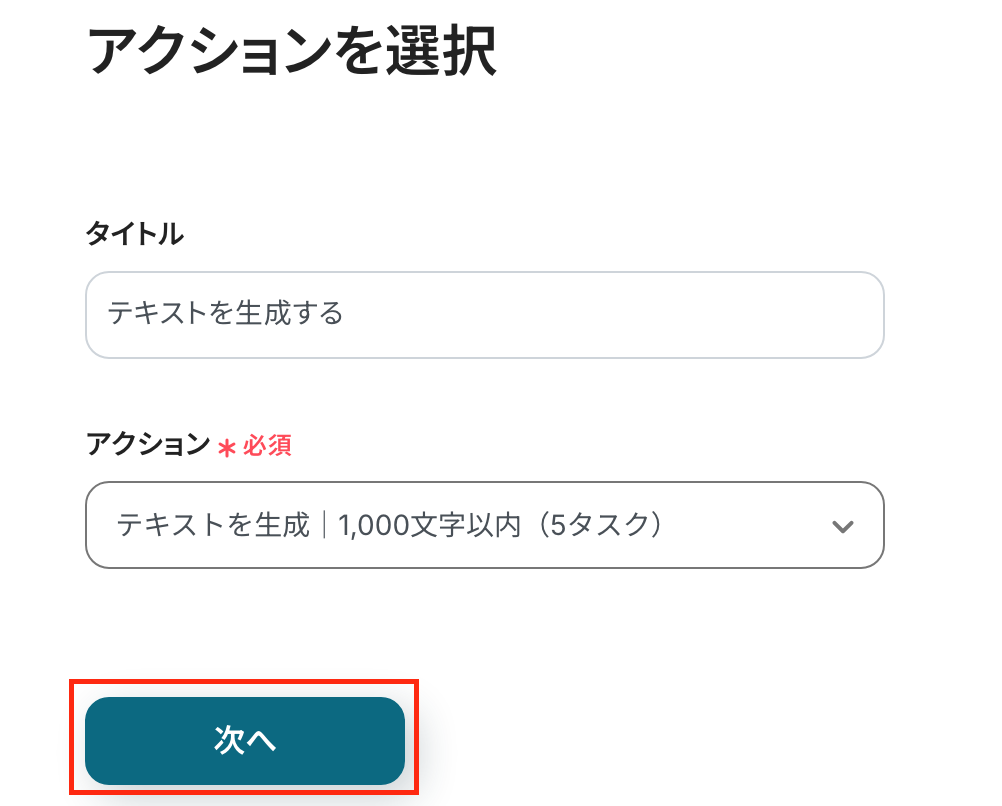The height and width of the screenshot is (806, 1002).
Task: Click the 次 character on the teal button
Action: tap(229, 740)
